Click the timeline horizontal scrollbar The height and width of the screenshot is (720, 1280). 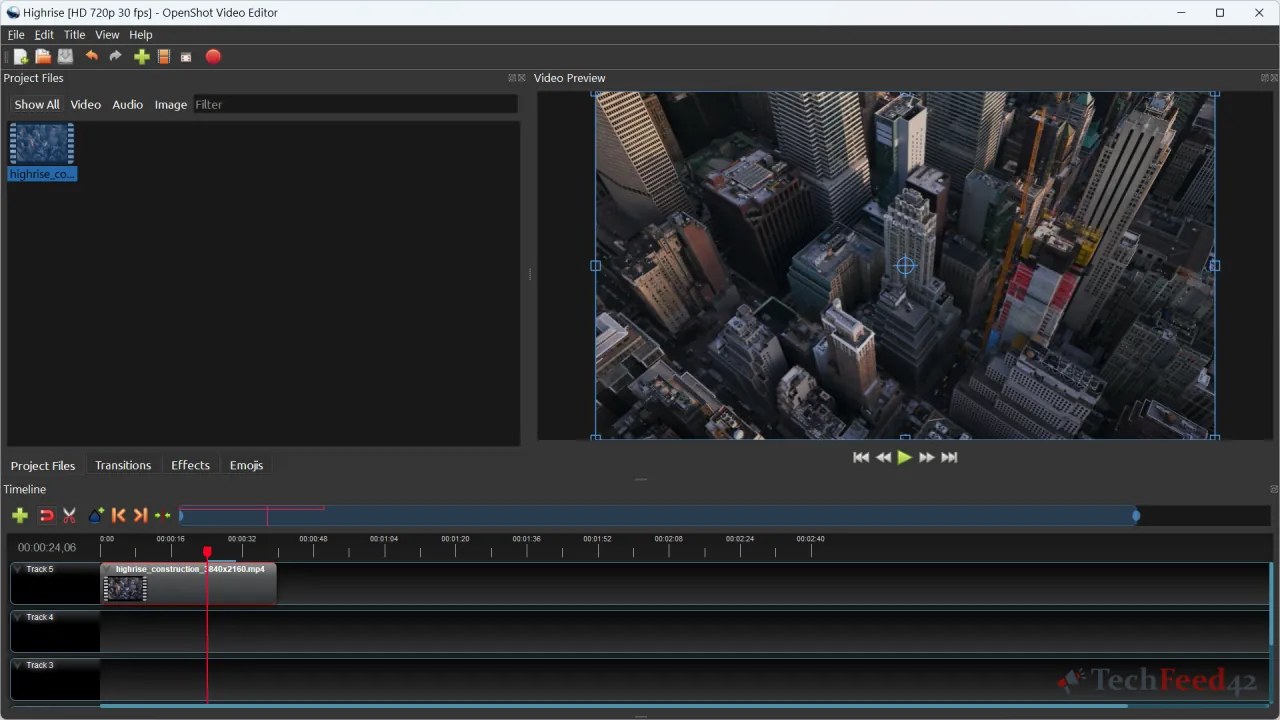tap(614, 706)
